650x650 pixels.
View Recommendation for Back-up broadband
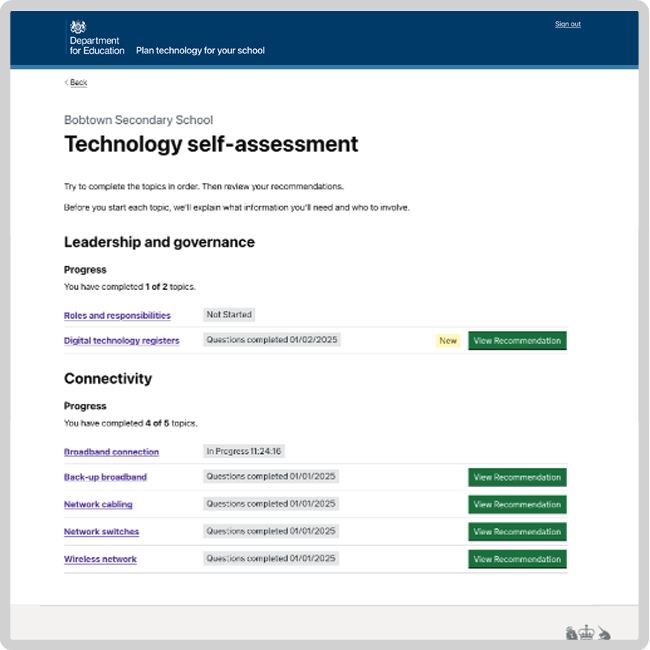click(x=517, y=478)
